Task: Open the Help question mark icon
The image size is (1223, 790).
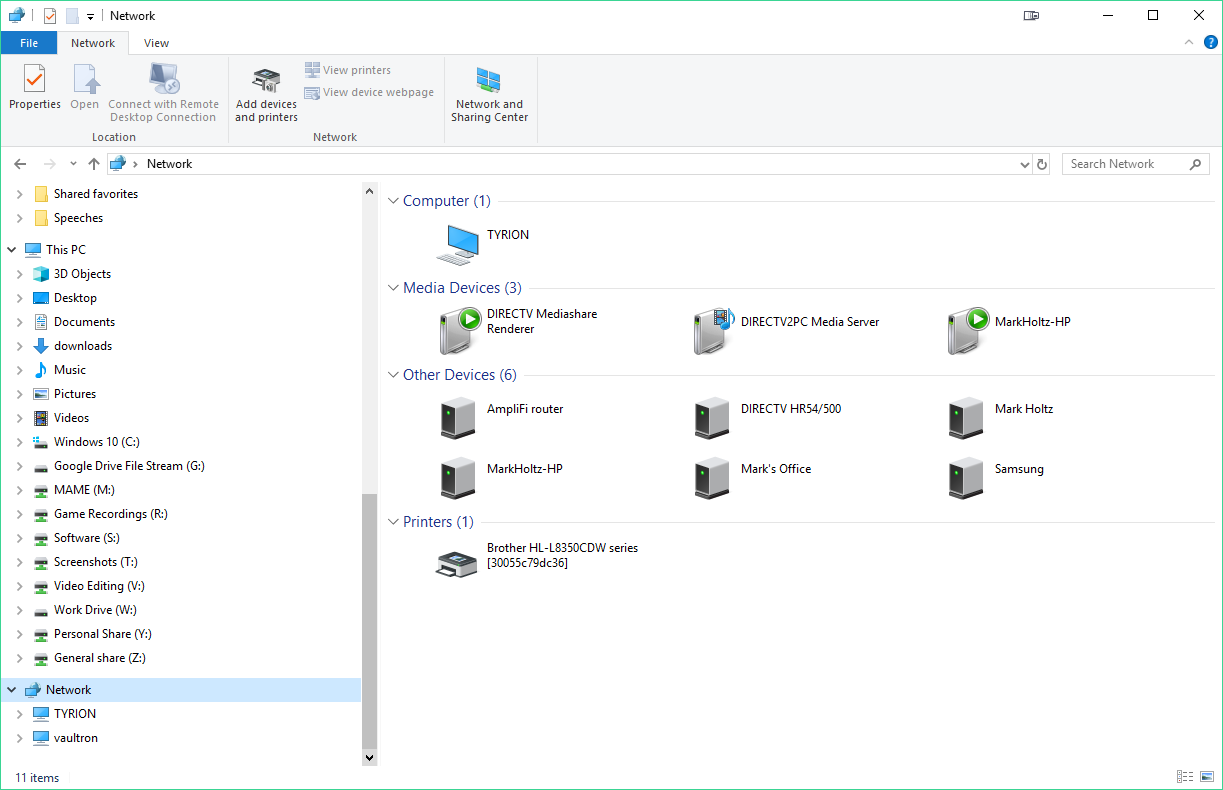Action: click(1210, 42)
